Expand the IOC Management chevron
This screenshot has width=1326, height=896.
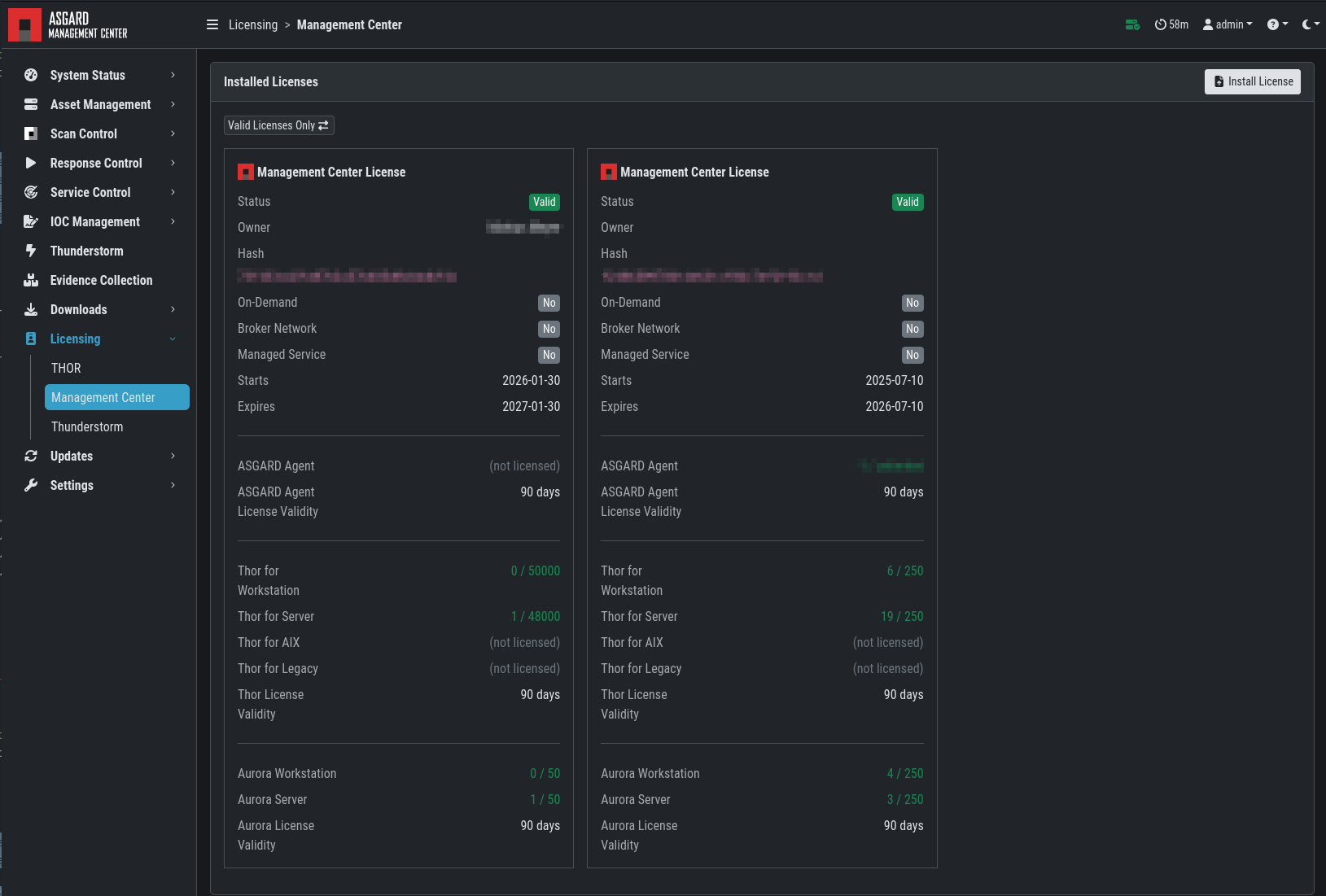[x=173, y=221]
